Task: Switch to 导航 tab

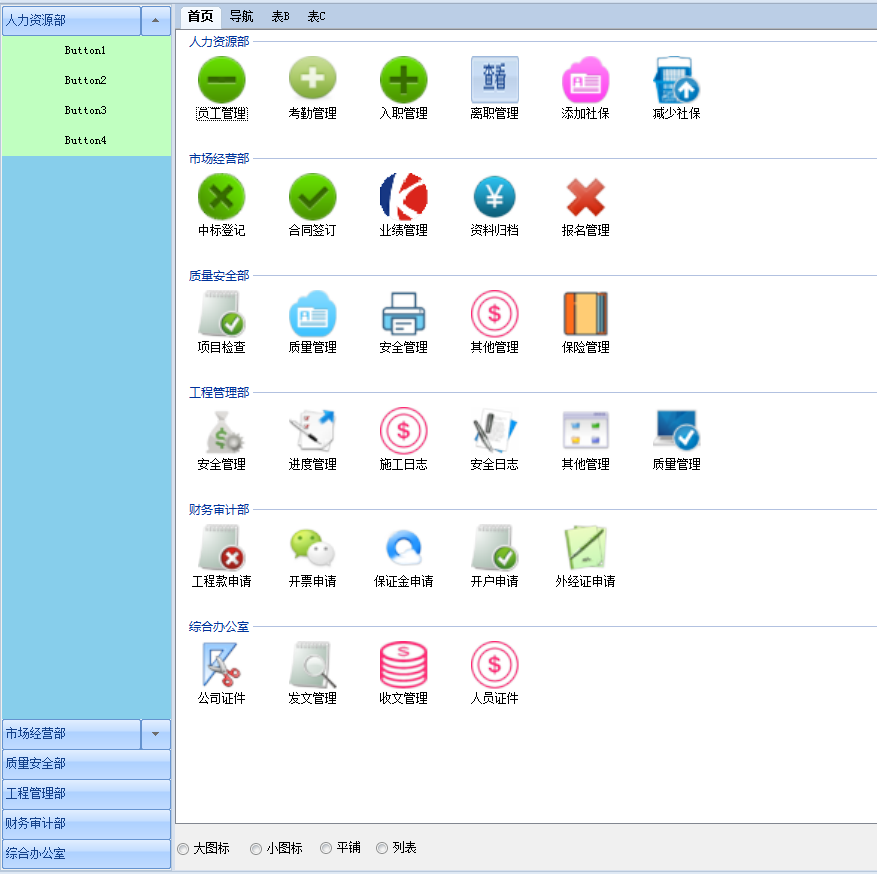Action: pyautogui.click(x=241, y=16)
